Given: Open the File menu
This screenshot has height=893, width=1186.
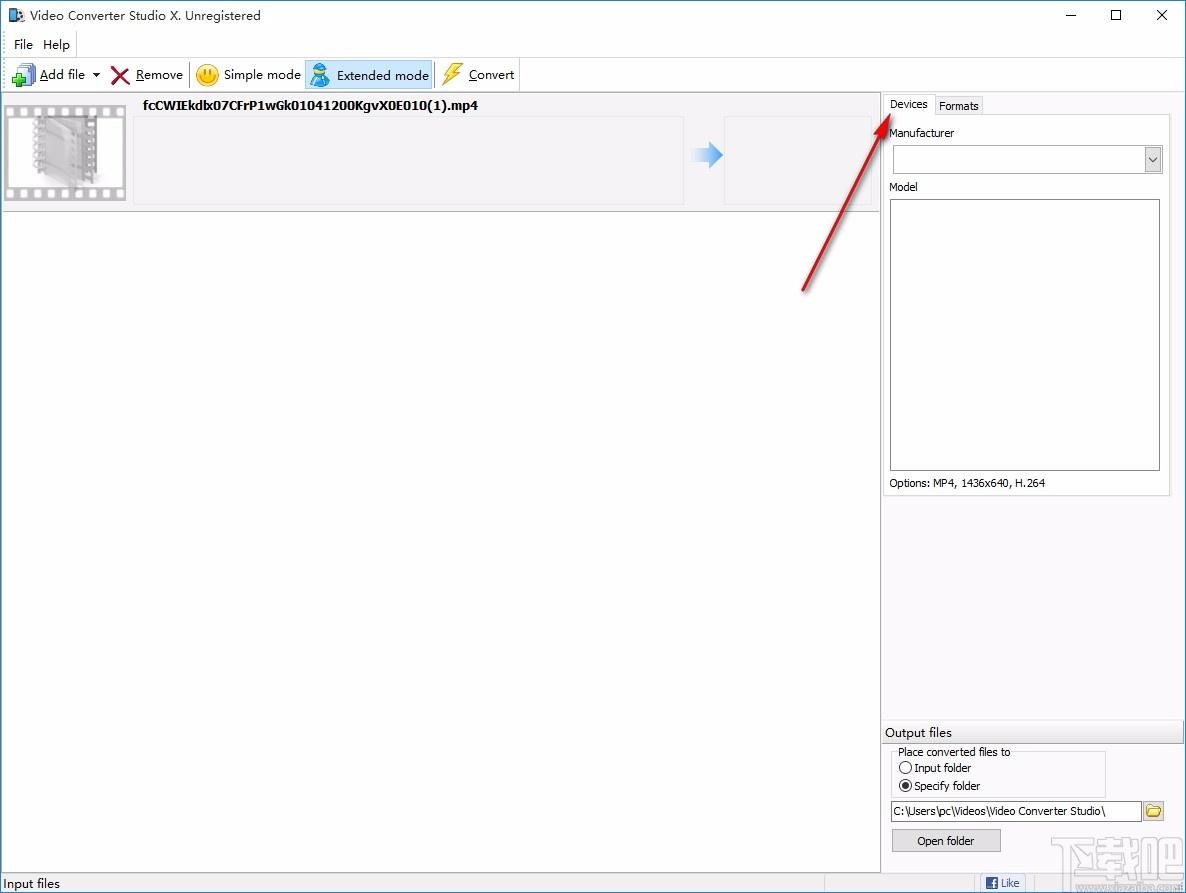Looking at the screenshot, I should pos(23,45).
